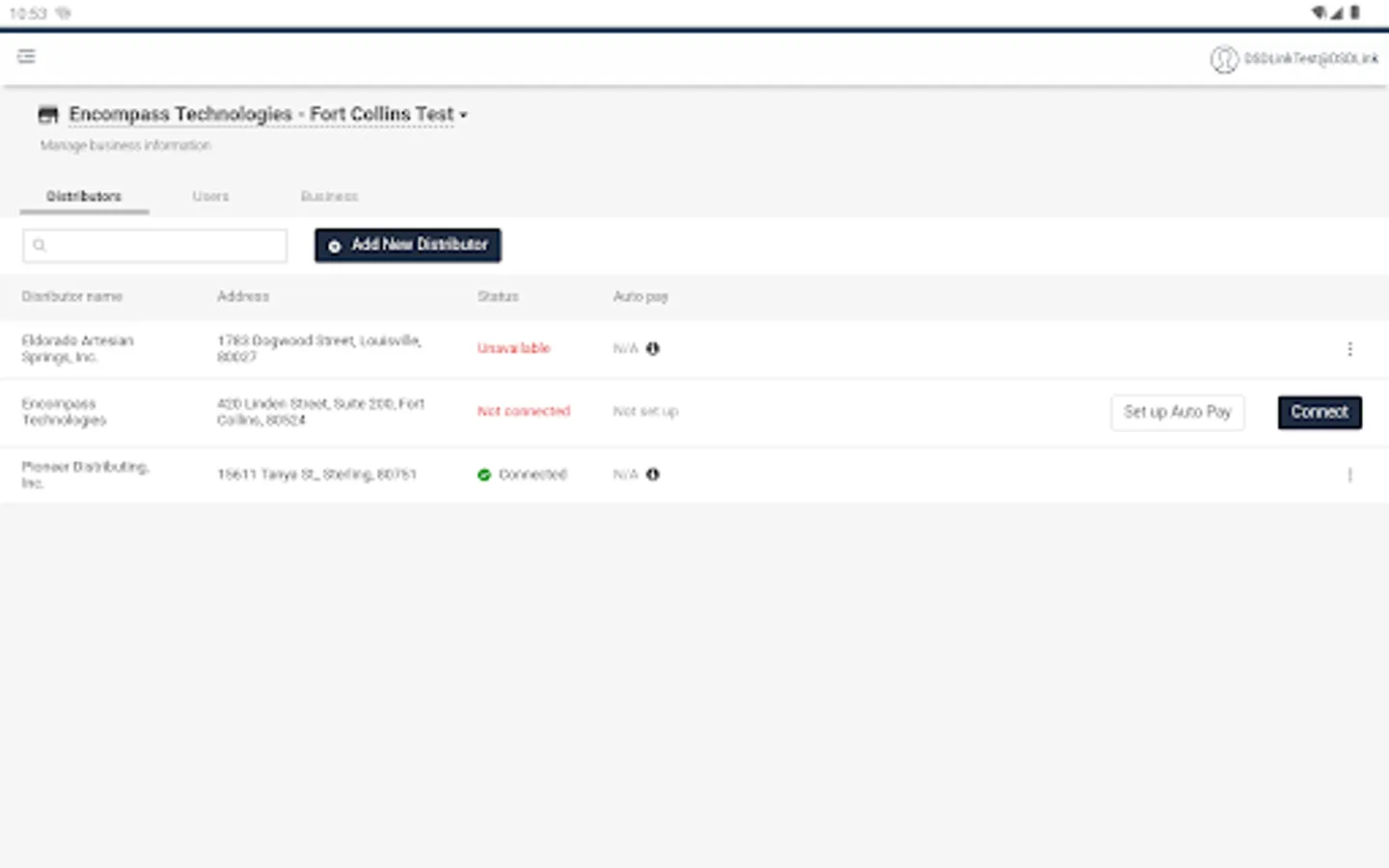Select Pioneer Distributing, Inc. distributor name
1389x868 pixels.
pyautogui.click(x=85, y=475)
